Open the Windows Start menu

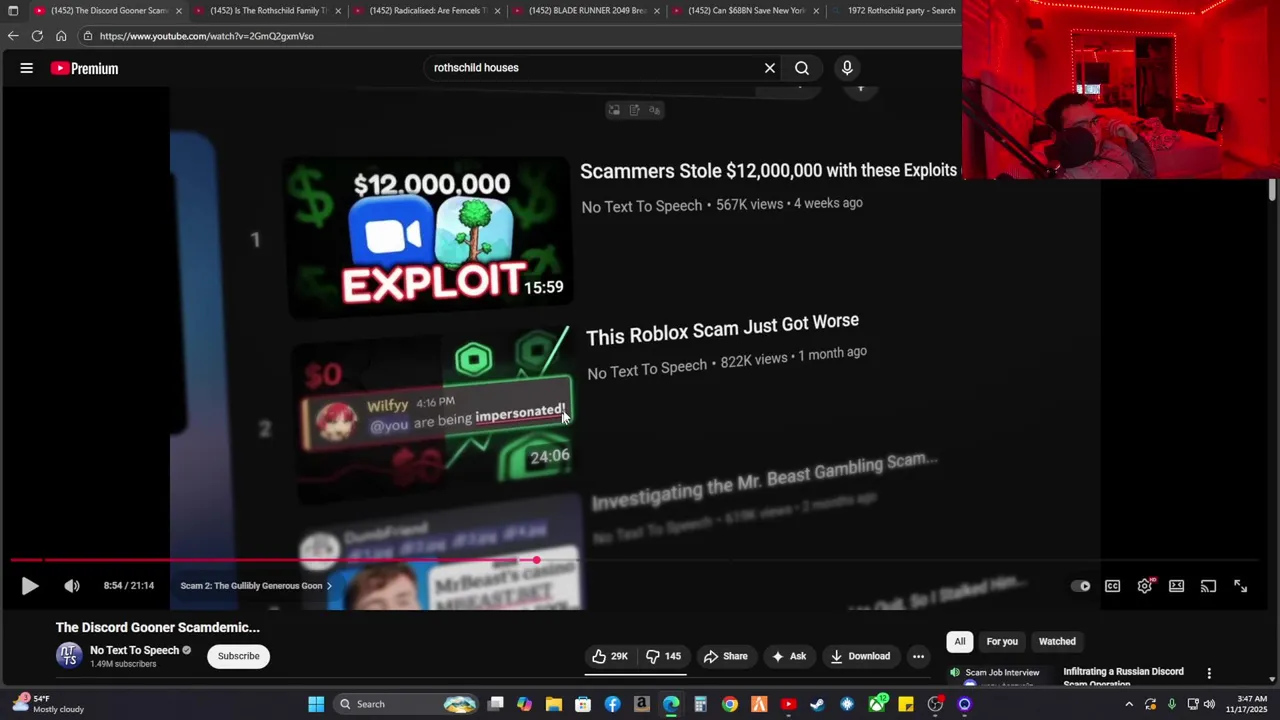click(316, 704)
